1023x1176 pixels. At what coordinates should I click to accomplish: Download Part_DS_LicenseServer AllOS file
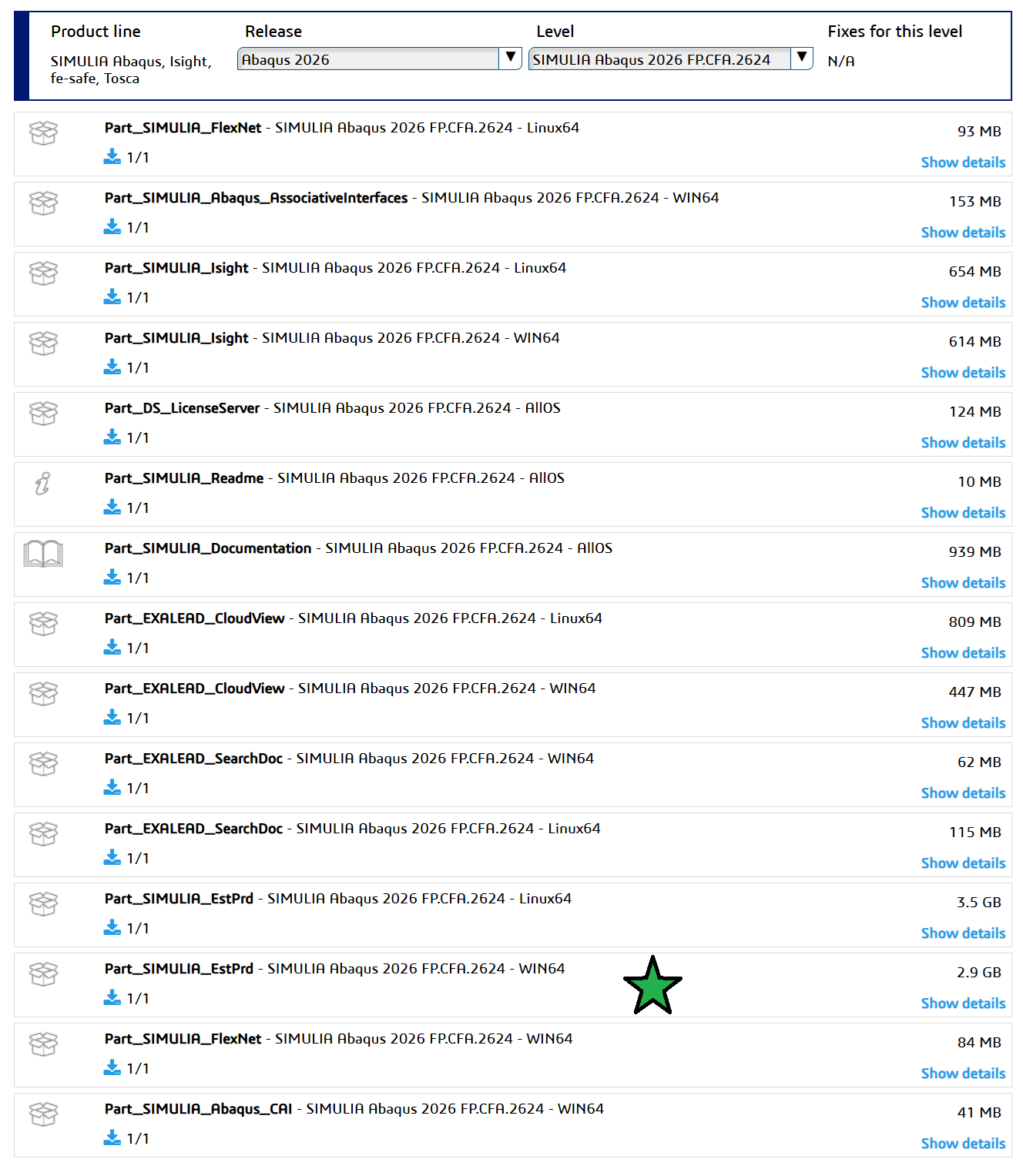[x=112, y=437]
